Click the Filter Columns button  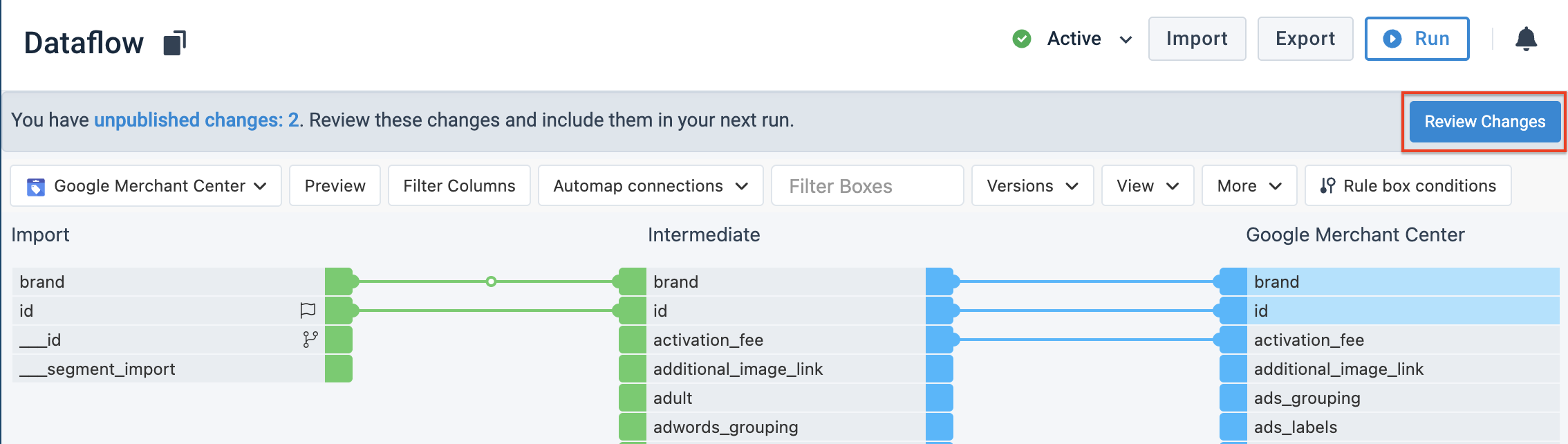pyautogui.click(x=459, y=185)
